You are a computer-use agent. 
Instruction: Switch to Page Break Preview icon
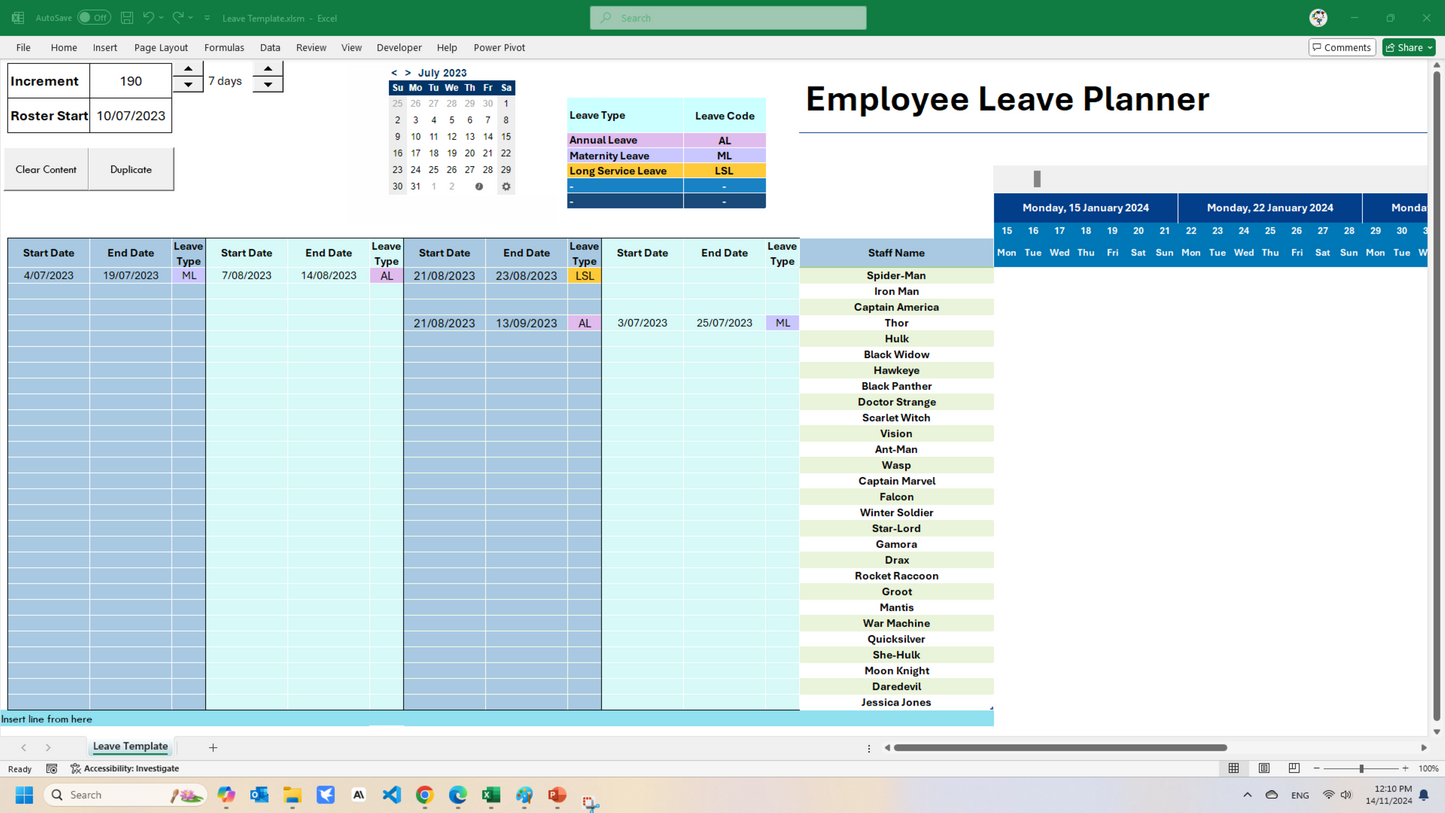pos(1294,768)
